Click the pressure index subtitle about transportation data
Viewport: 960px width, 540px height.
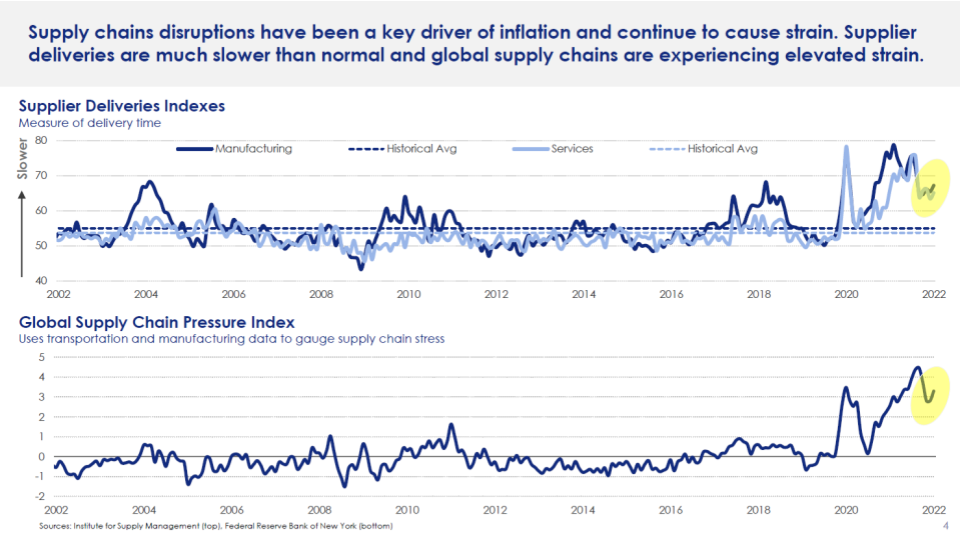pos(231,339)
